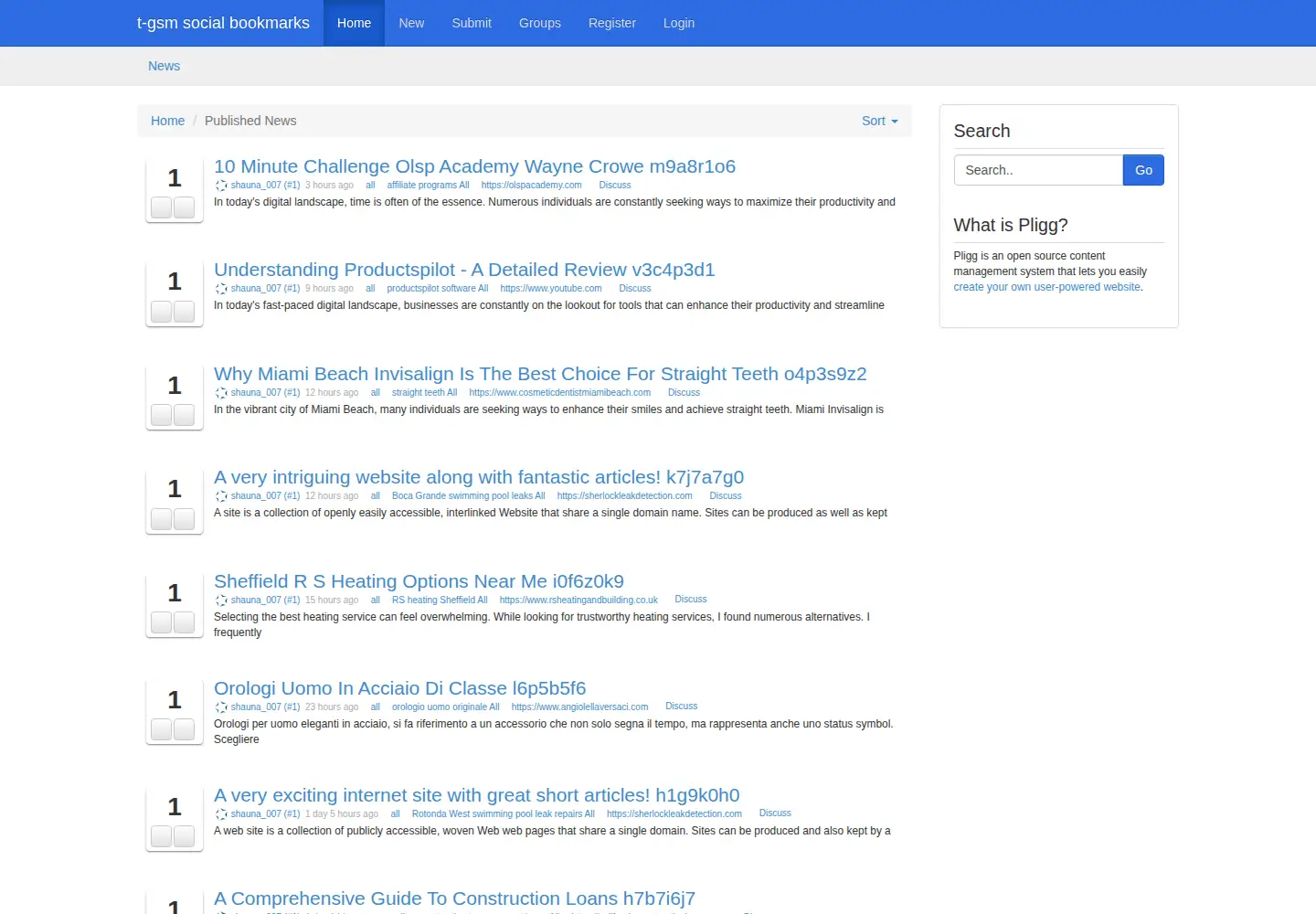This screenshot has height=914, width=1316.
Task: Click the Home breadcrumb link
Action: tap(167, 121)
